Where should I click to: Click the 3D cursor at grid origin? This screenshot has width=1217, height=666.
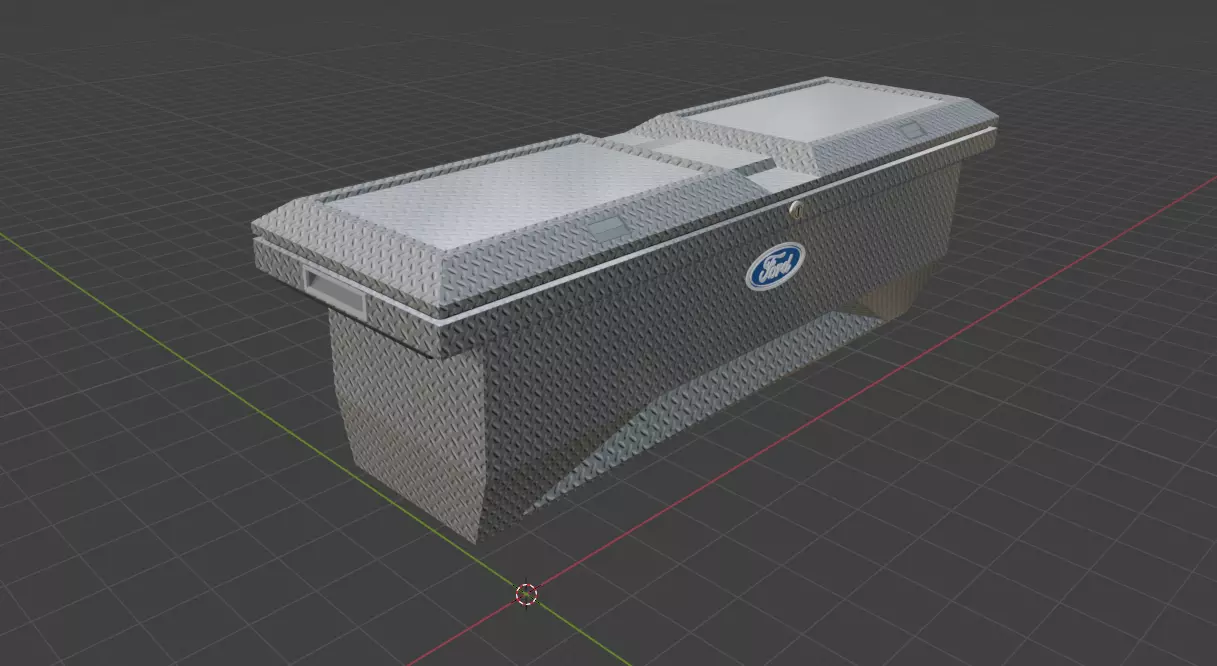coord(526,595)
